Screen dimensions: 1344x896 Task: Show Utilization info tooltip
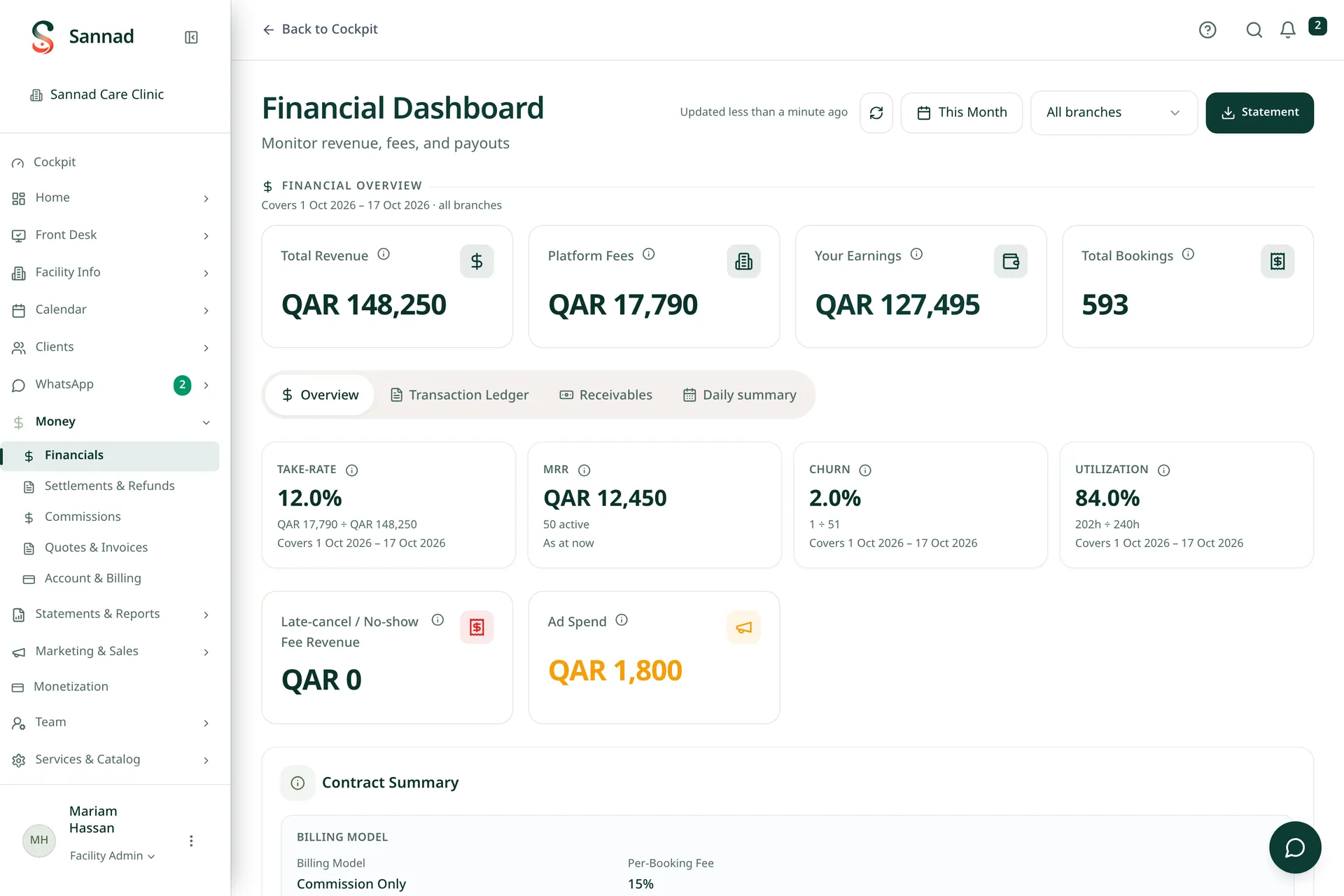1164,470
